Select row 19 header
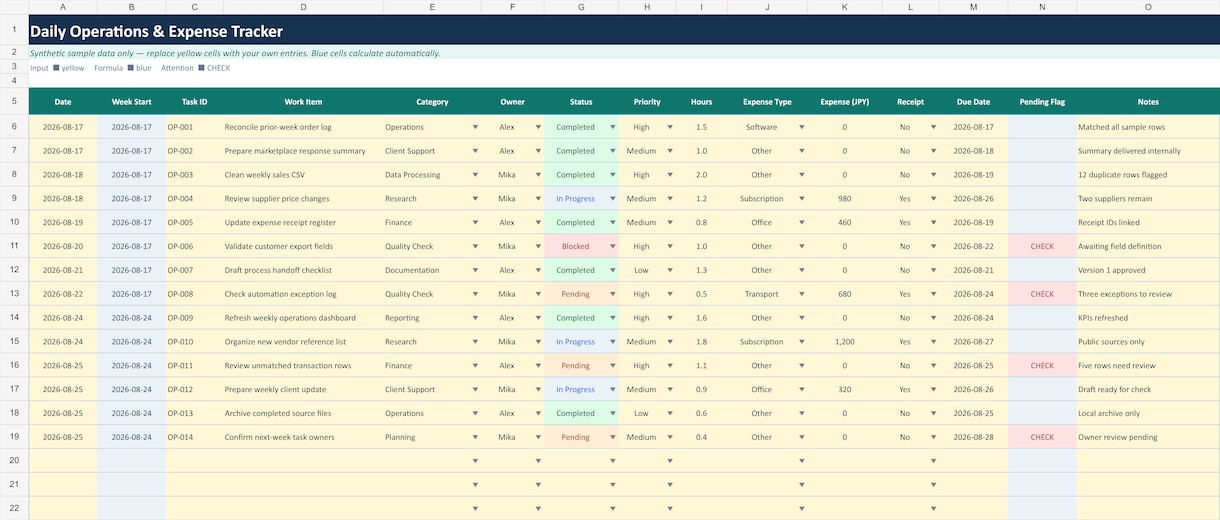This screenshot has height=520, width=1220. click(14, 437)
